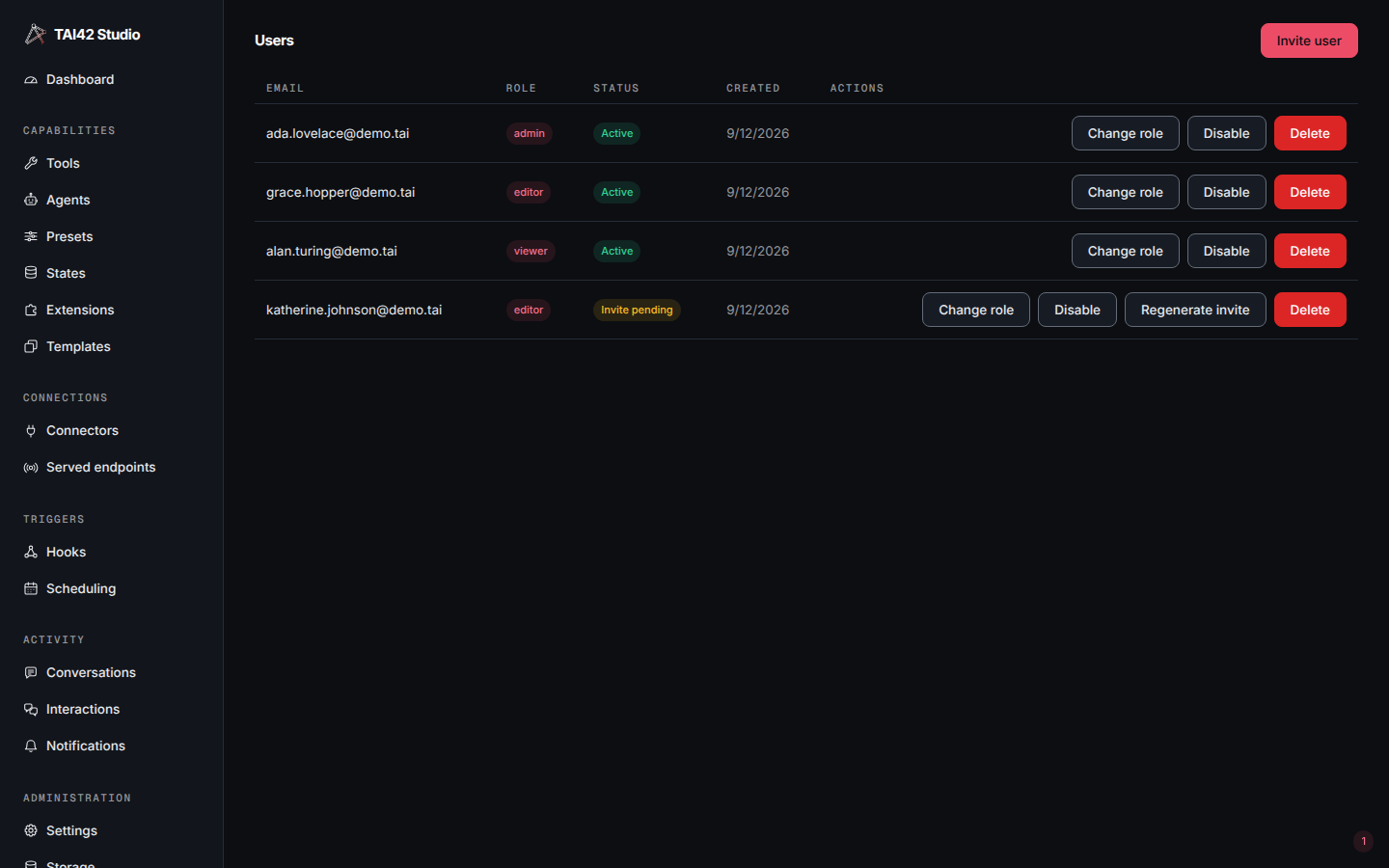Screen dimensions: 1389x868
Task: Click the katherine.johnson@demo.tai email
Action: pyautogui.click(x=354, y=310)
